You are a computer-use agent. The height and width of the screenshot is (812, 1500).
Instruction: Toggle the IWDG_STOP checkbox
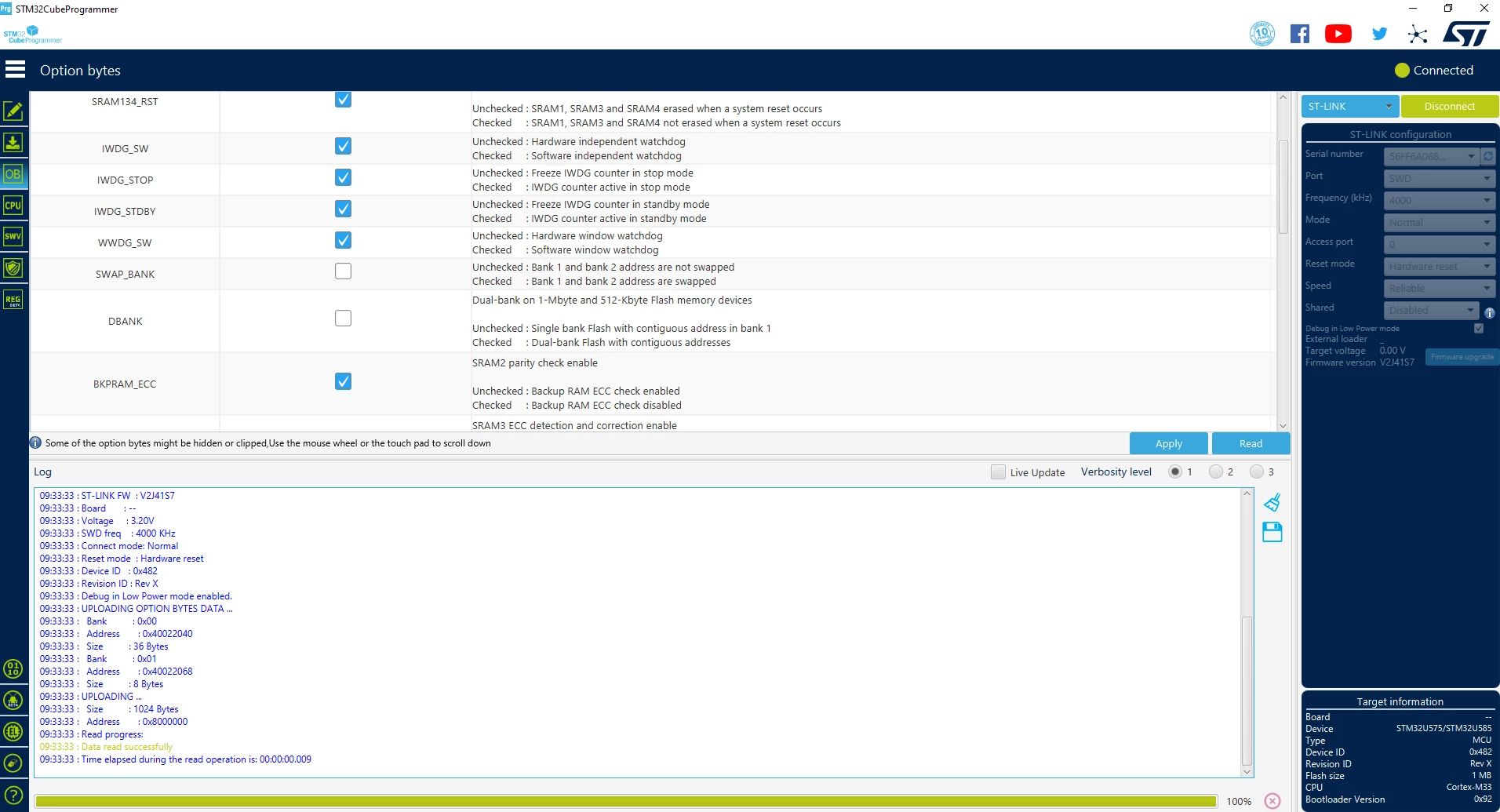tap(343, 177)
